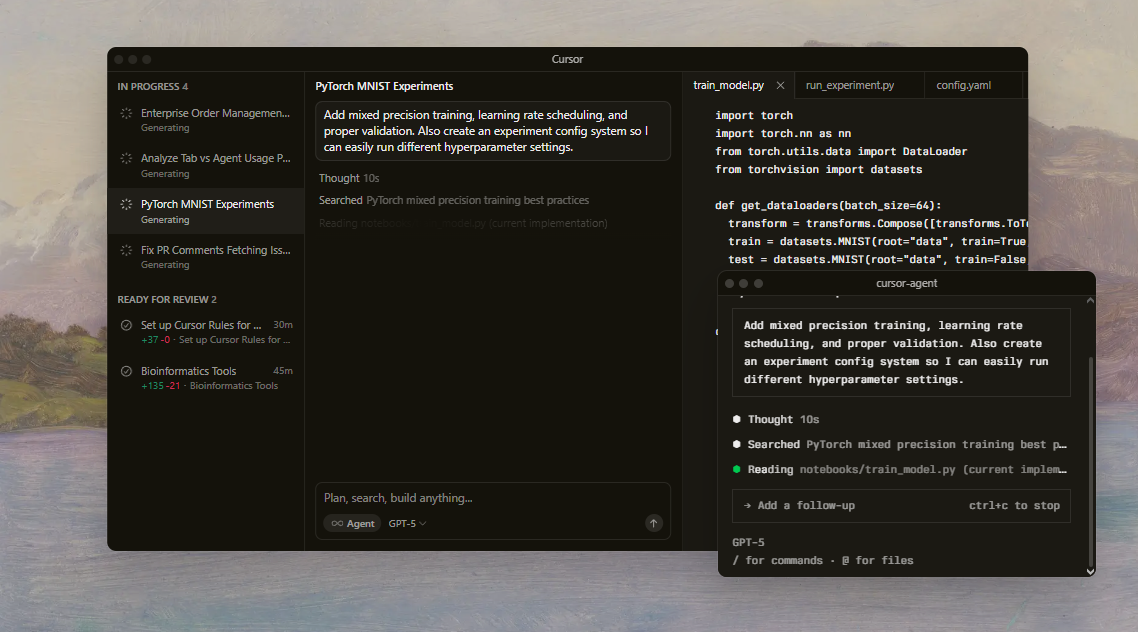Click the spinner icon beside Analyze Tab vs Agent
1138x632 pixels.
(126, 159)
